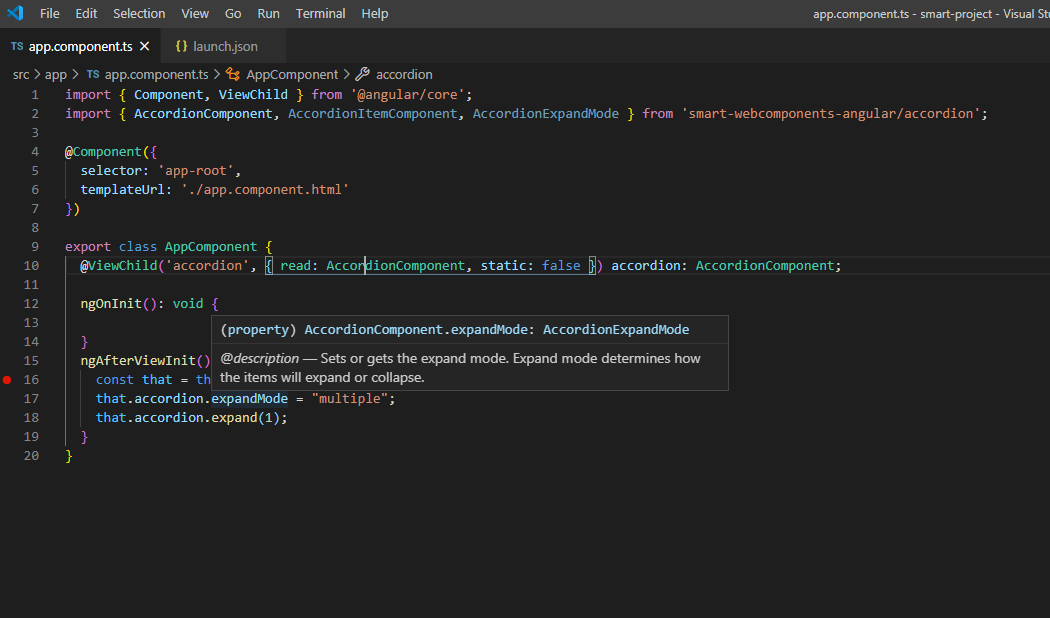This screenshot has width=1050, height=618.
Task: Open the File menu
Action: tap(50, 14)
